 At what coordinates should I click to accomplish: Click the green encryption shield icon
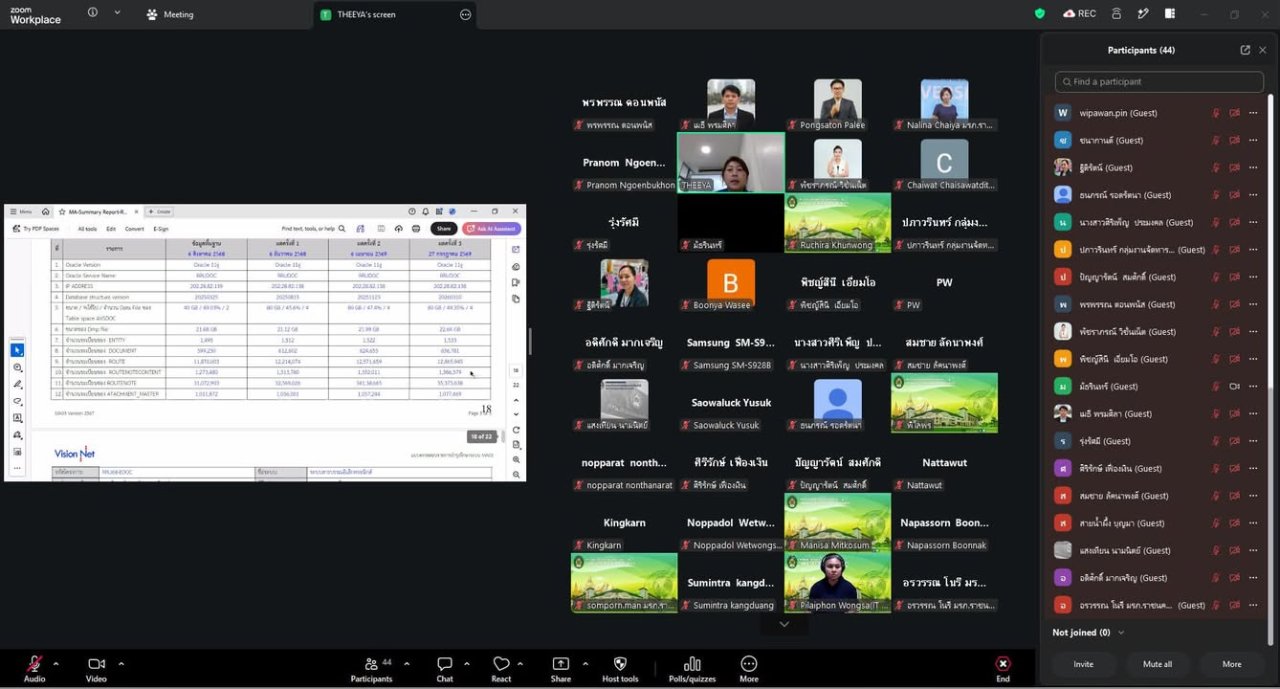point(1040,14)
